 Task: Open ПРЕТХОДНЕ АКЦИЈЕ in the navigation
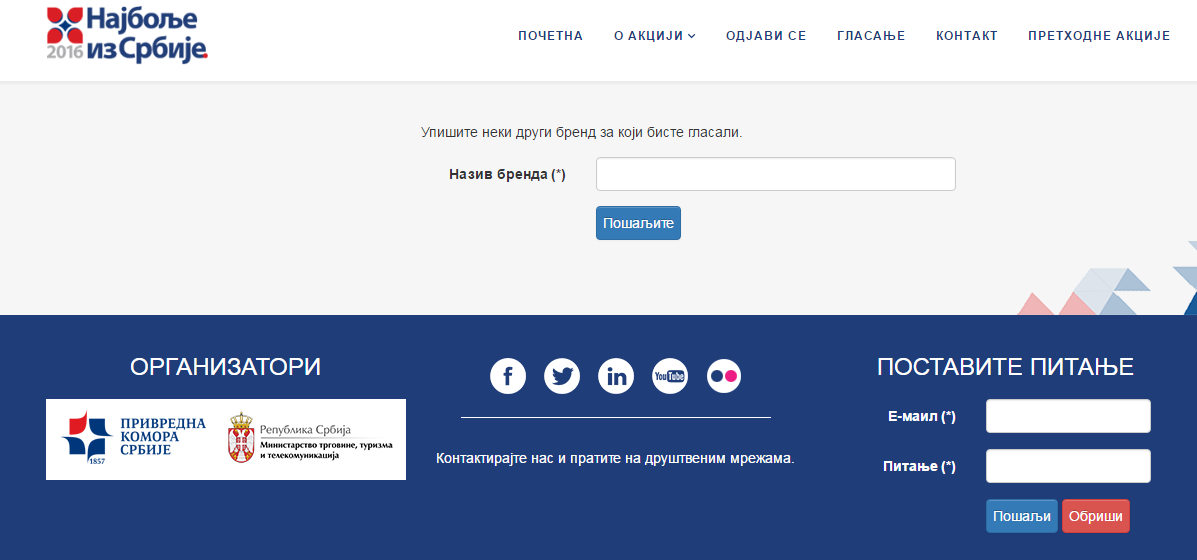click(1099, 36)
